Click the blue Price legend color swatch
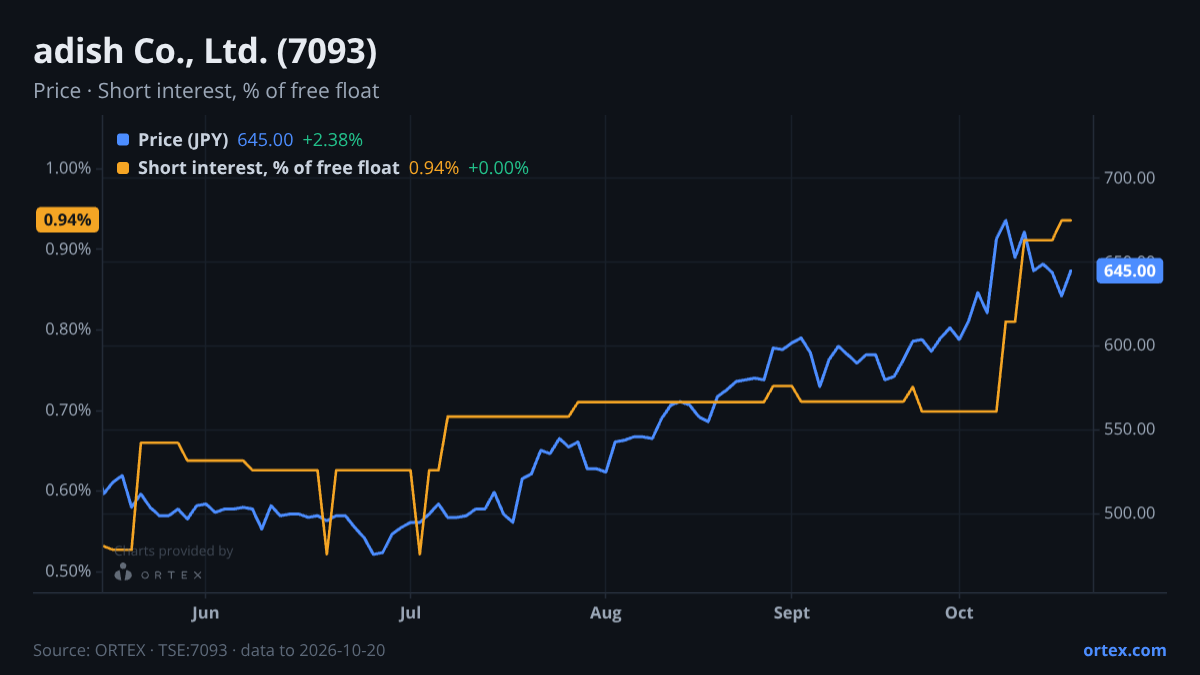This screenshot has height=675, width=1200. coord(123,140)
